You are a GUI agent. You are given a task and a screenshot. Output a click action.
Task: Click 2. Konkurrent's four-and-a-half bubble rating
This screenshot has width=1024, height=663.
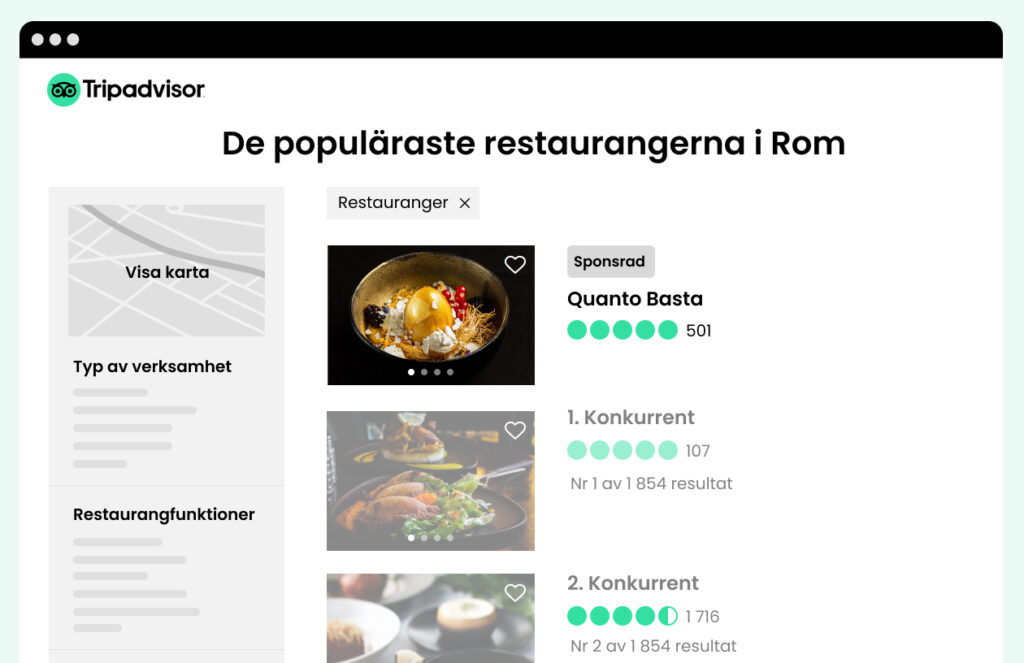coord(622,615)
